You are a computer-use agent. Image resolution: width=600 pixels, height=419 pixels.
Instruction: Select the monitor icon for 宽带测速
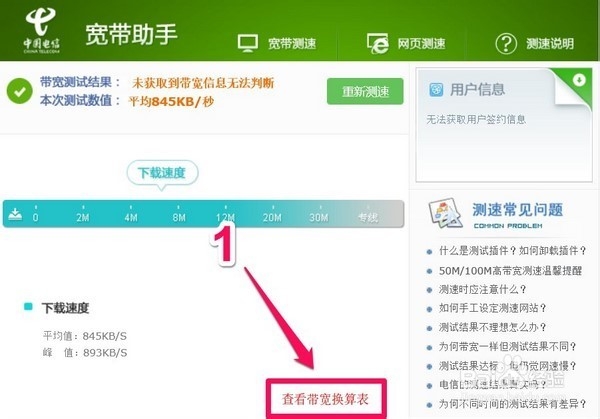(x=248, y=43)
